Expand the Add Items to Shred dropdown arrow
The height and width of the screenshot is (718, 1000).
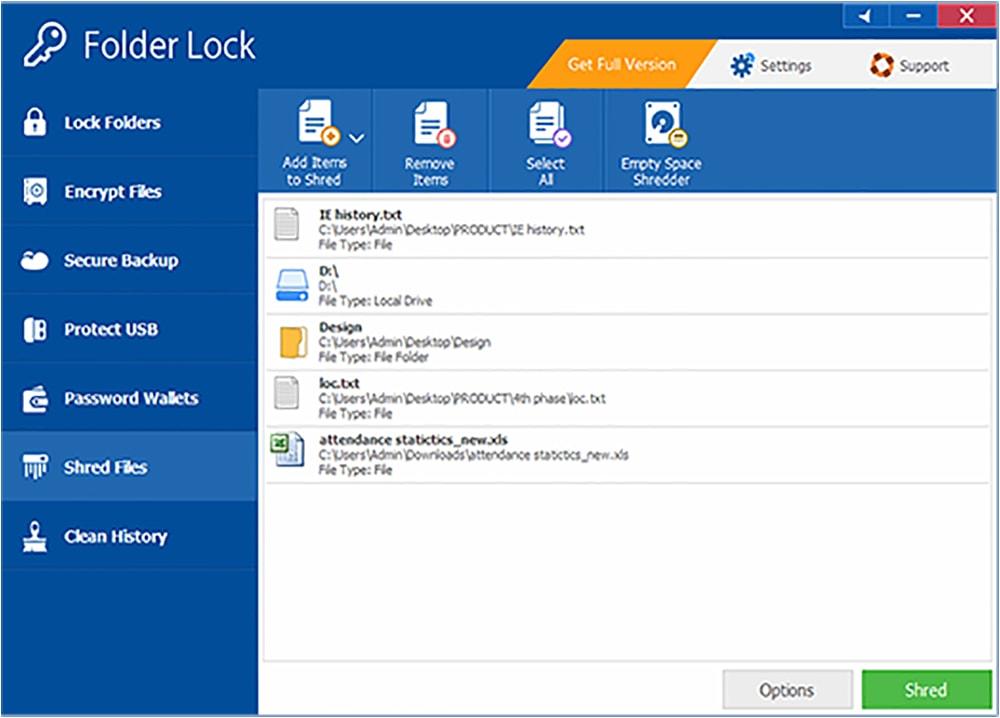(x=357, y=138)
